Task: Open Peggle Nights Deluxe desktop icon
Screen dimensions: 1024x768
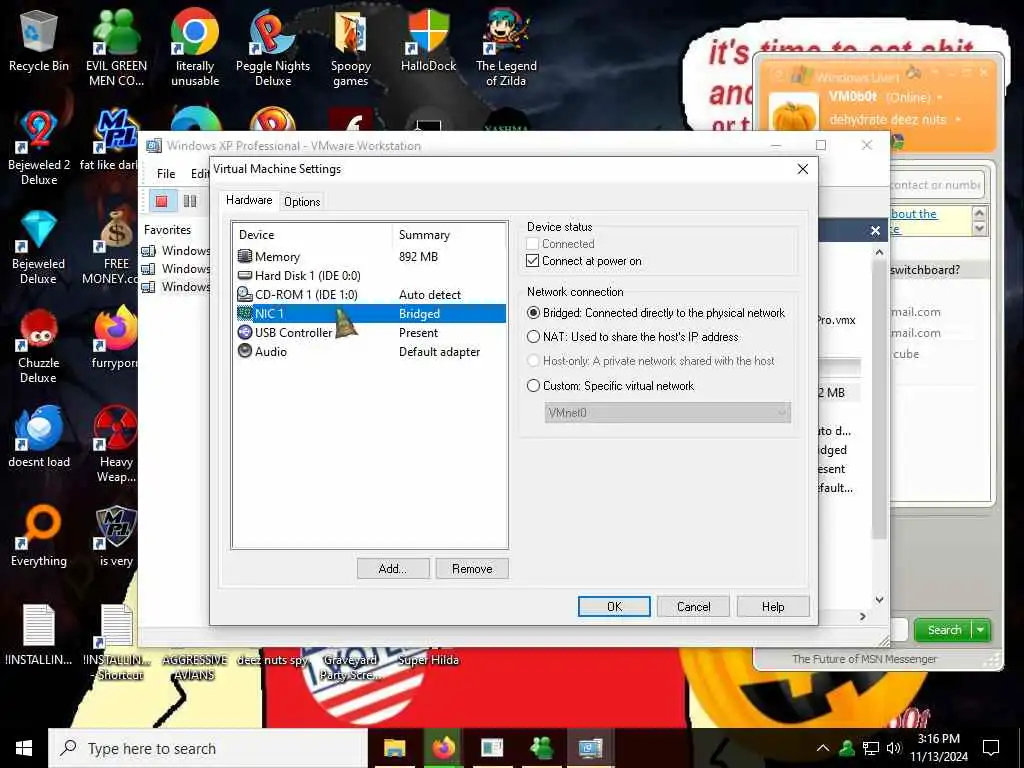Action: coord(273,47)
